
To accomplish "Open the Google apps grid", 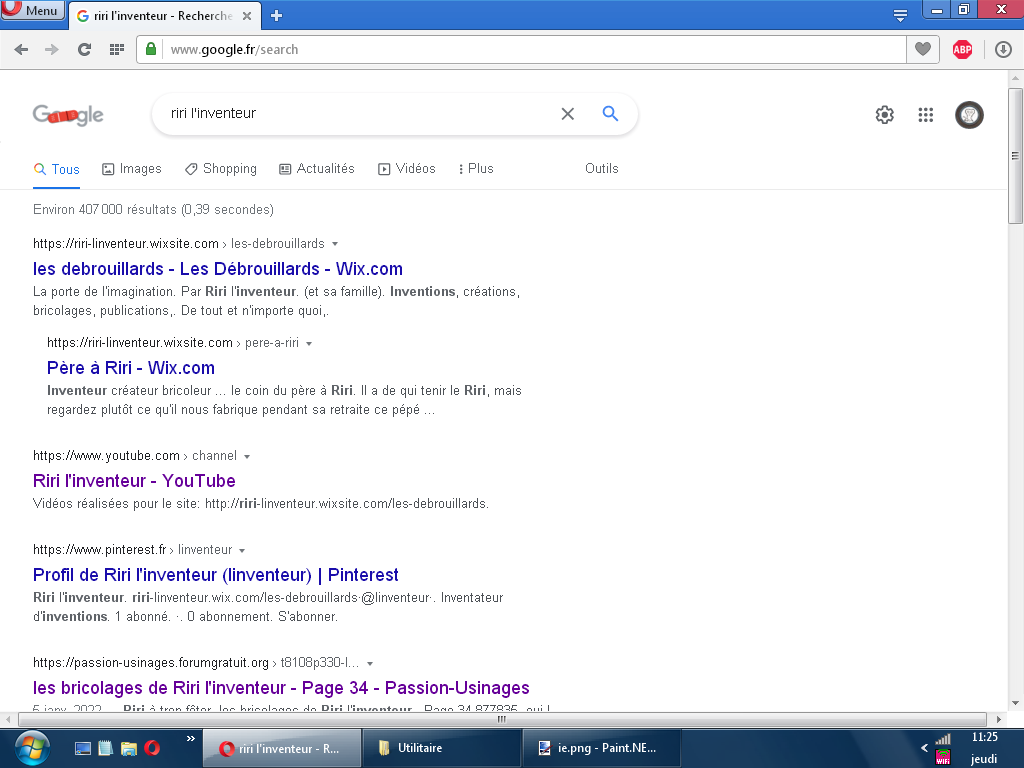I will coord(925,115).
